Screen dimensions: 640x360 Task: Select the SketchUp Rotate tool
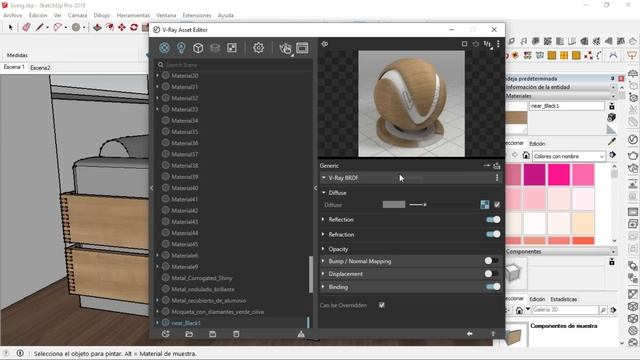[134, 27]
